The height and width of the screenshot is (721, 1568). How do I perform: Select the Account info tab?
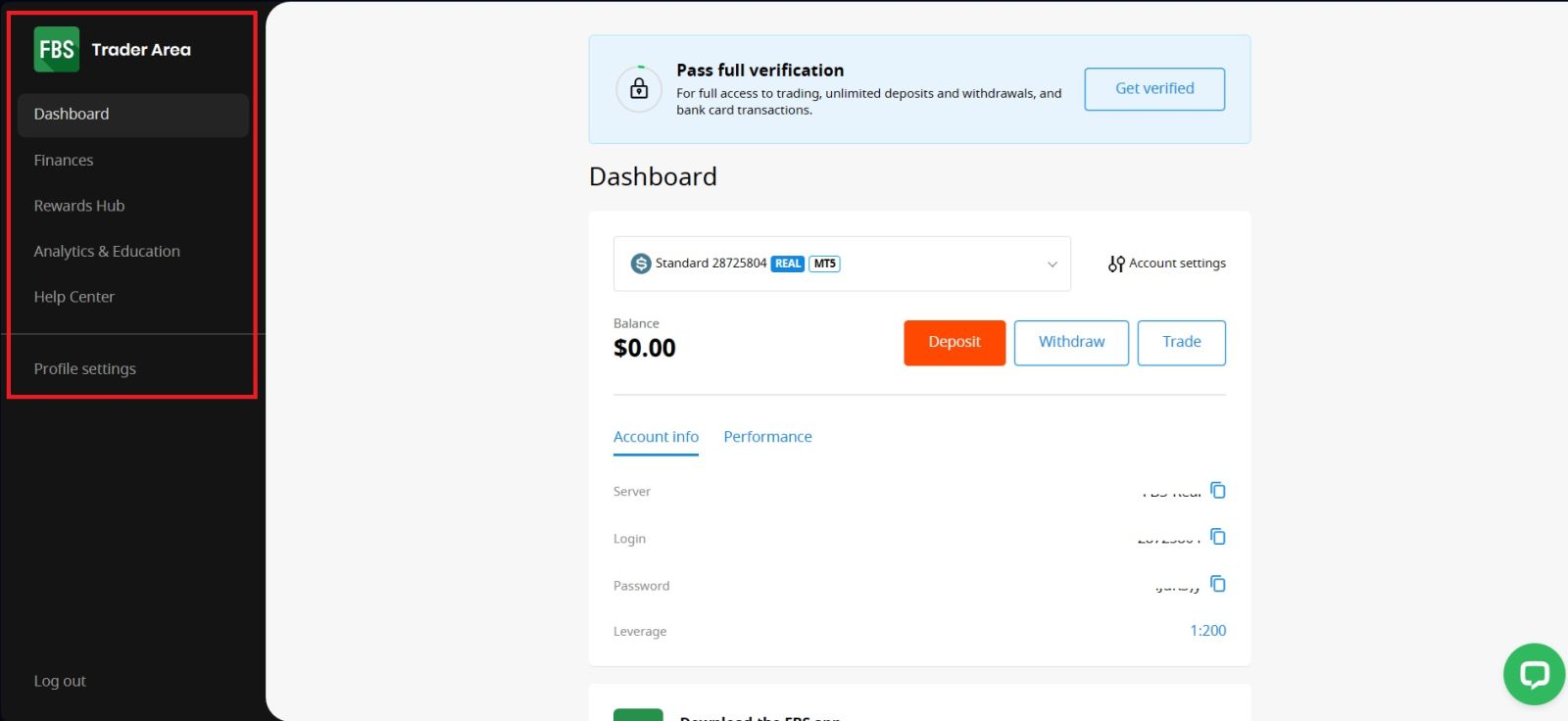tap(656, 437)
